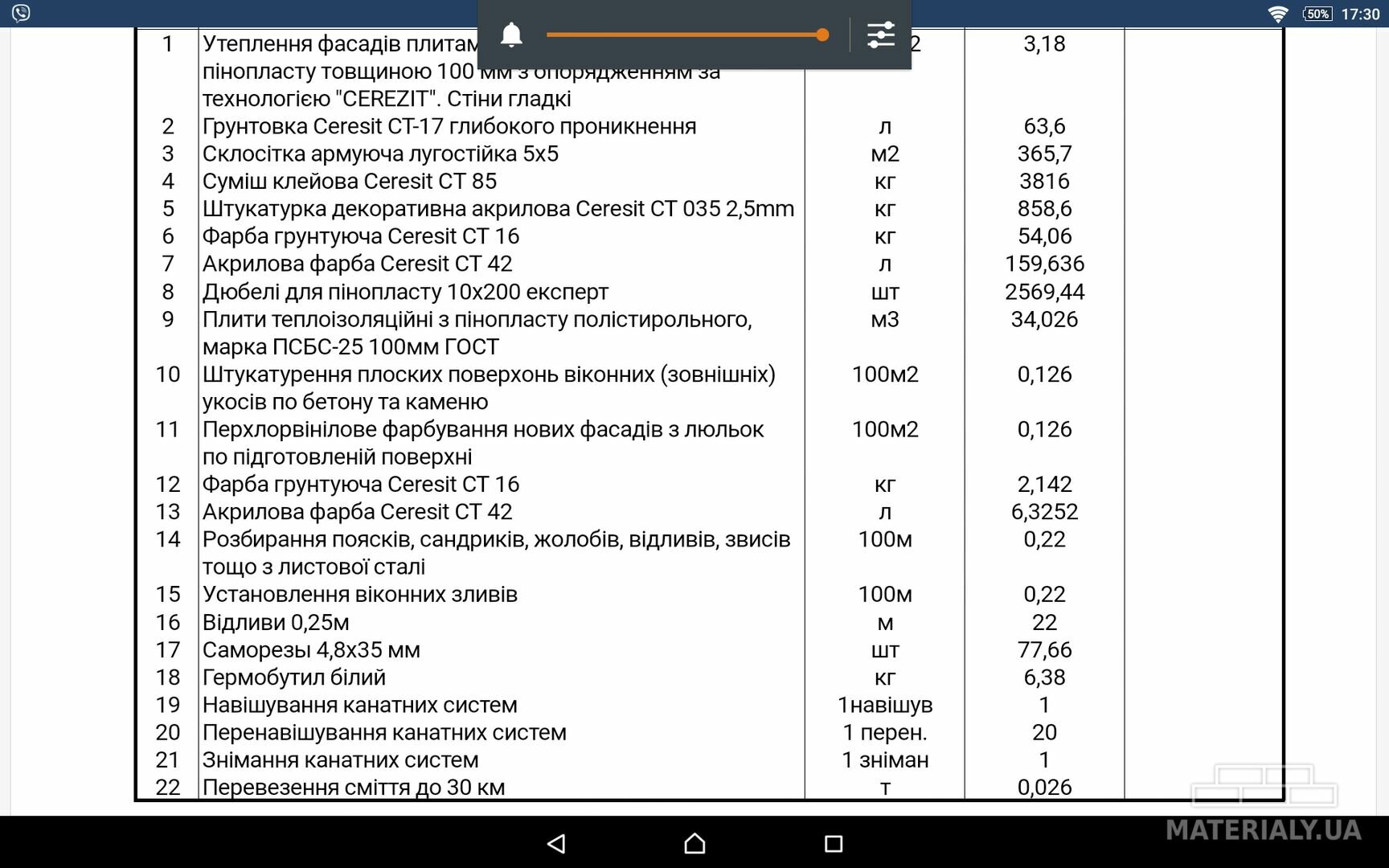Select 'Перевезення сміття до 30 км' text
This screenshot has height=868, width=1389.
point(354,788)
